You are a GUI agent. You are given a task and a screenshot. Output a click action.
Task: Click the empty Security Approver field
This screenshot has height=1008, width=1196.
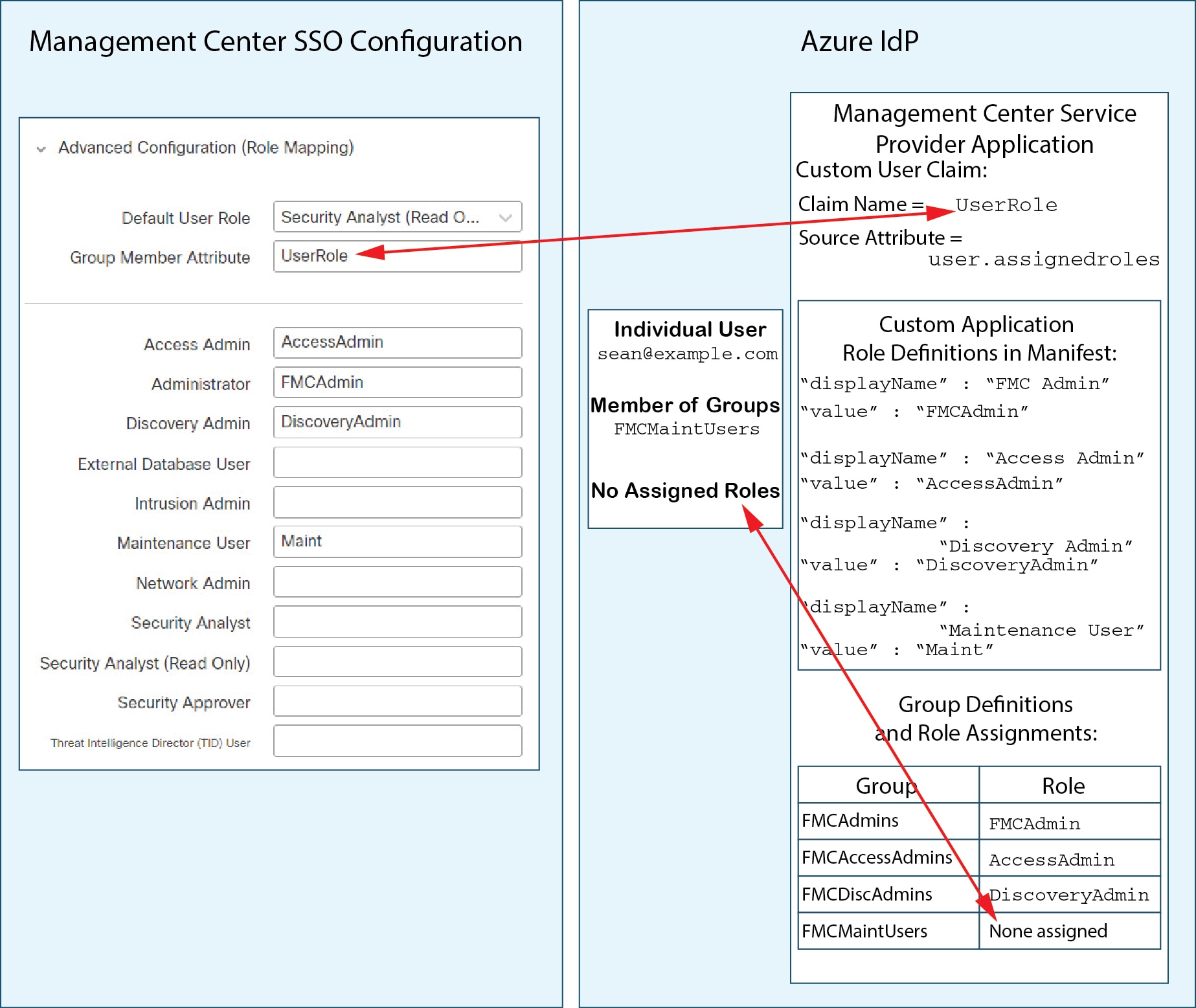398,701
